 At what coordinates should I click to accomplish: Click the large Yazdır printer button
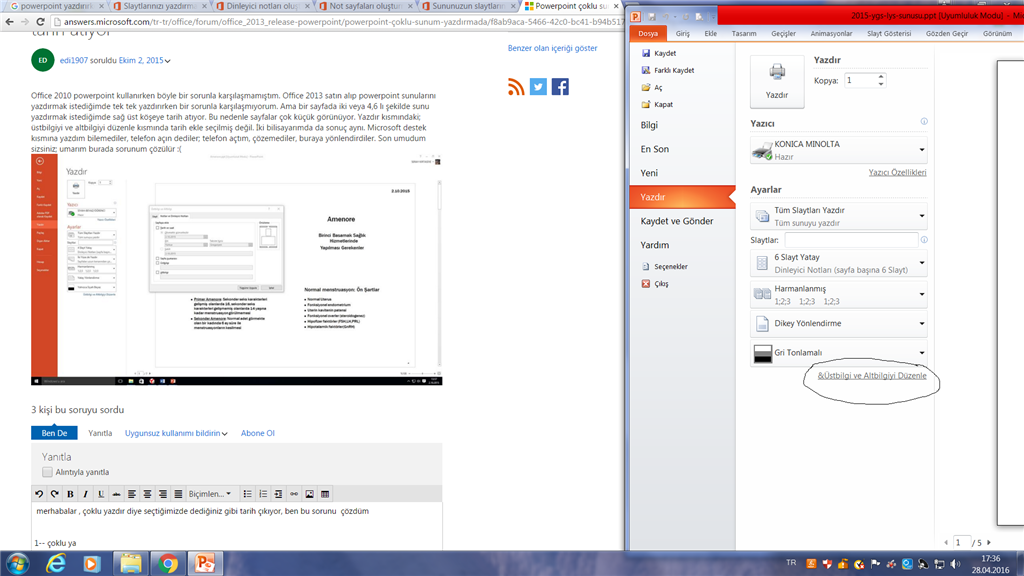(x=777, y=82)
